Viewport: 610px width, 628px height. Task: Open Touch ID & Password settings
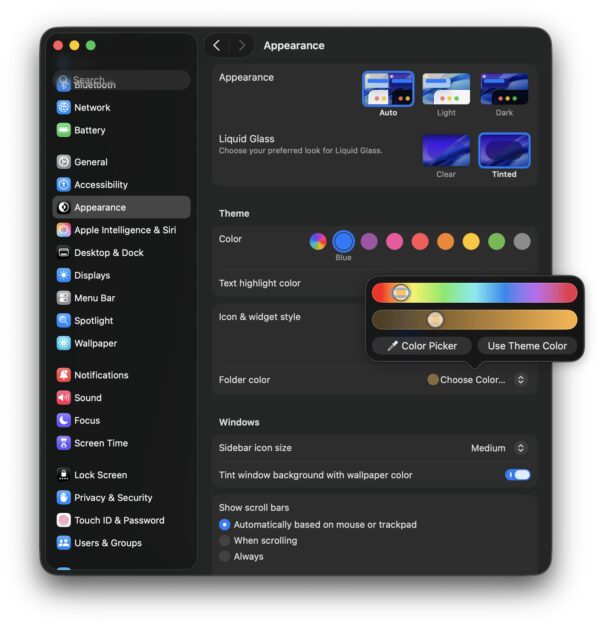tap(119, 520)
